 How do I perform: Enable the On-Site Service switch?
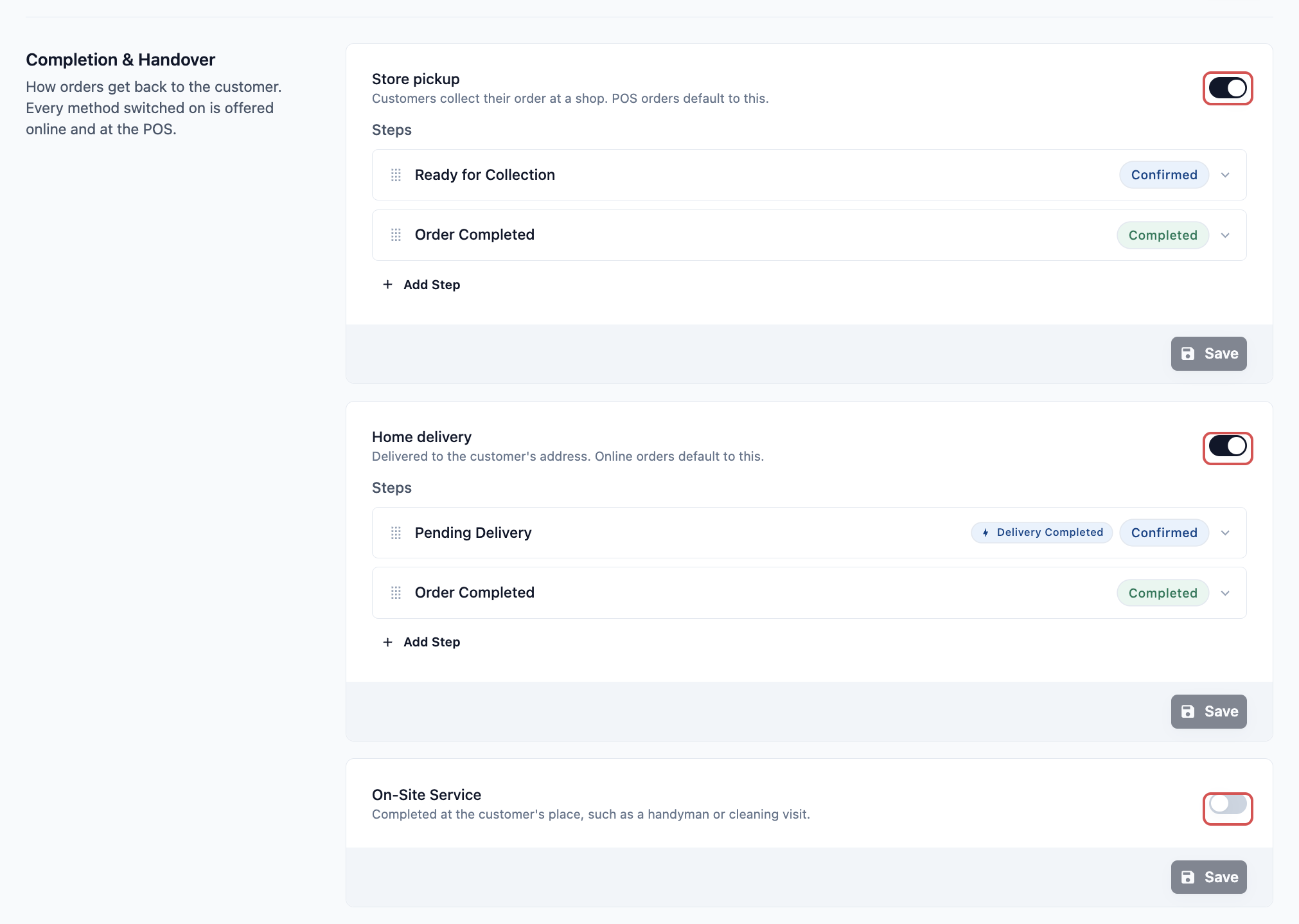point(1227,804)
